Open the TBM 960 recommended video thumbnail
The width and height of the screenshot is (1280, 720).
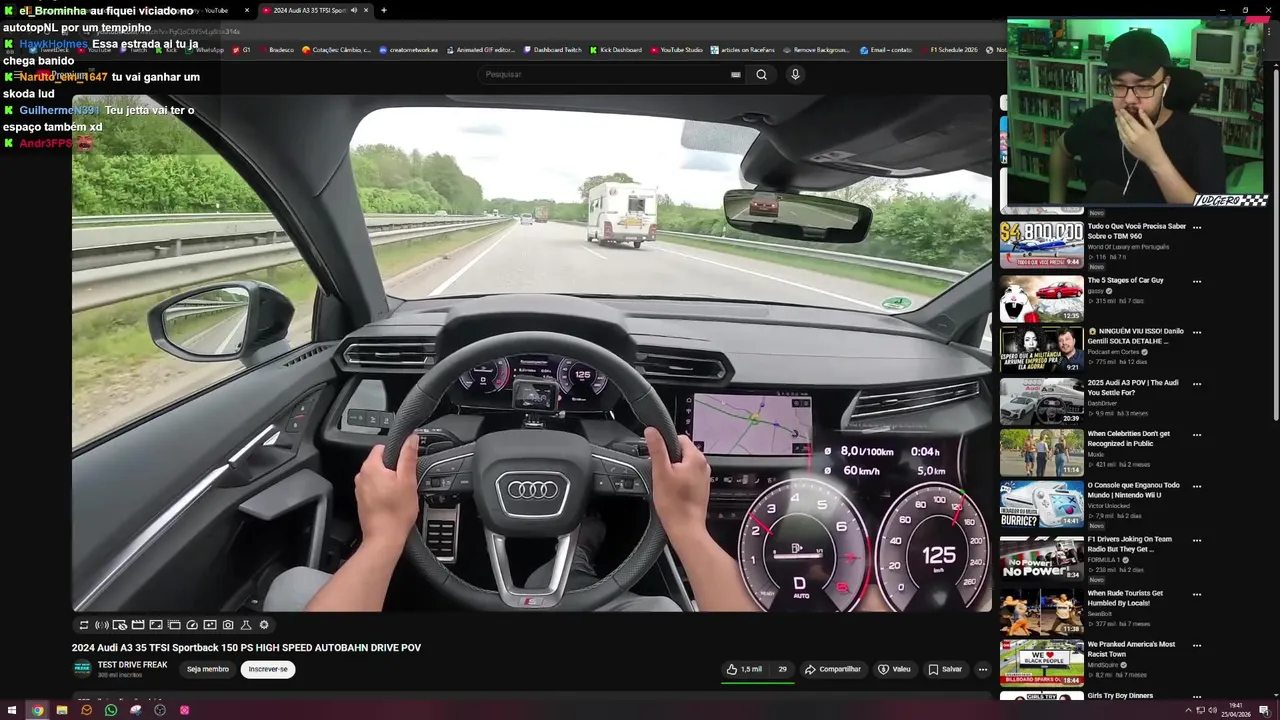(x=1041, y=244)
